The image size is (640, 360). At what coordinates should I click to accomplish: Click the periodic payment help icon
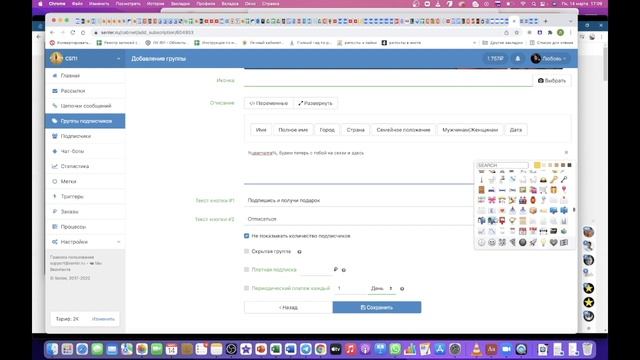coord(402,289)
